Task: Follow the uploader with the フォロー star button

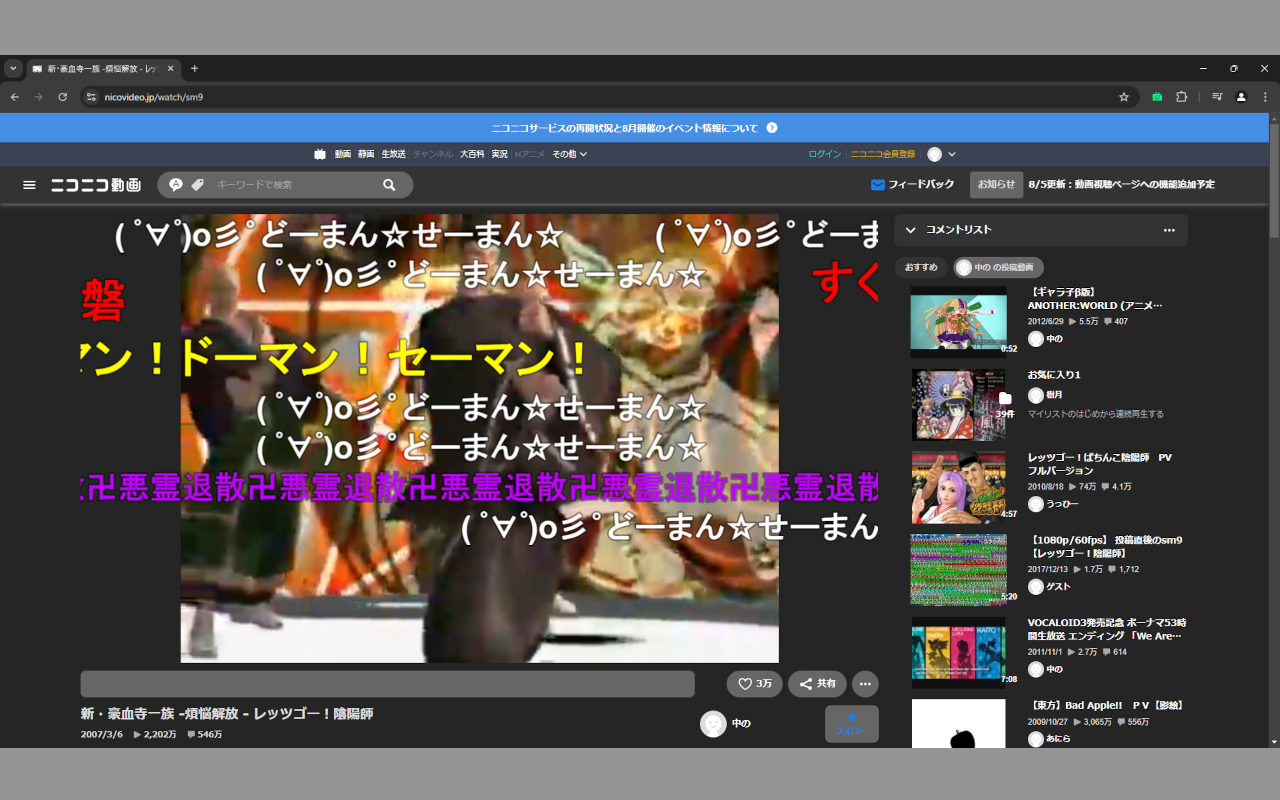Action: click(x=851, y=723)
